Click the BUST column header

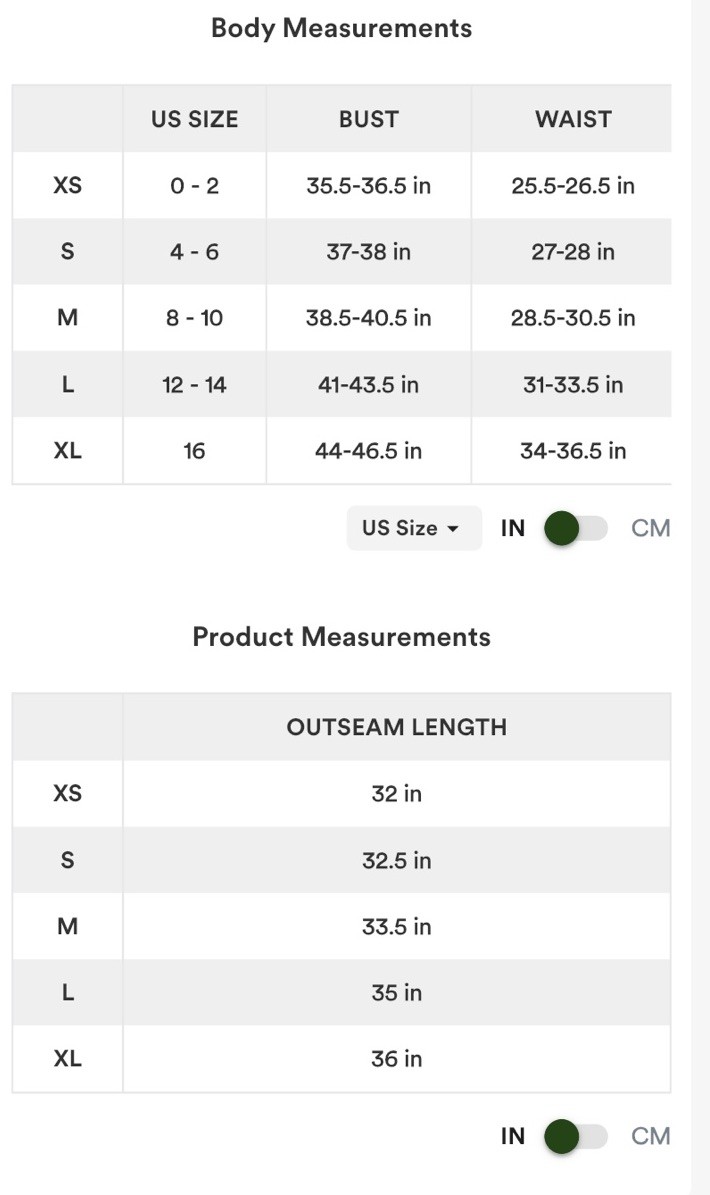[369, 119]
